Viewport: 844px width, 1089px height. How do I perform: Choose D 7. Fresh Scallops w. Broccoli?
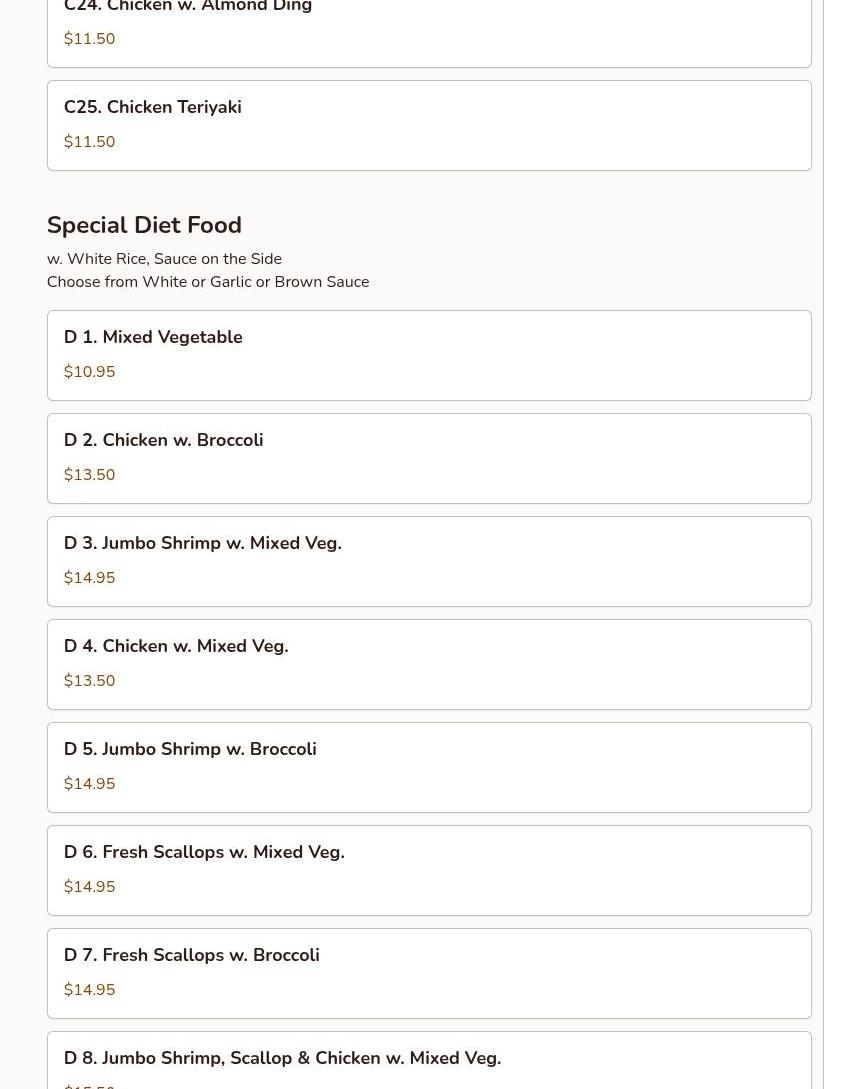tap(192, 955)
